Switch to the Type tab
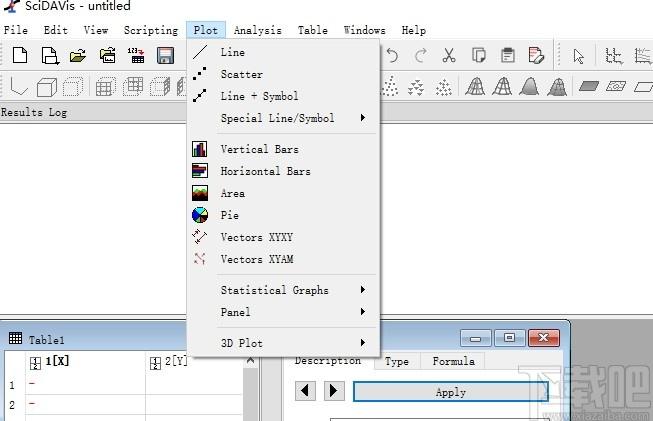Screen dimensions: 653x421 [x=397, y=361]
